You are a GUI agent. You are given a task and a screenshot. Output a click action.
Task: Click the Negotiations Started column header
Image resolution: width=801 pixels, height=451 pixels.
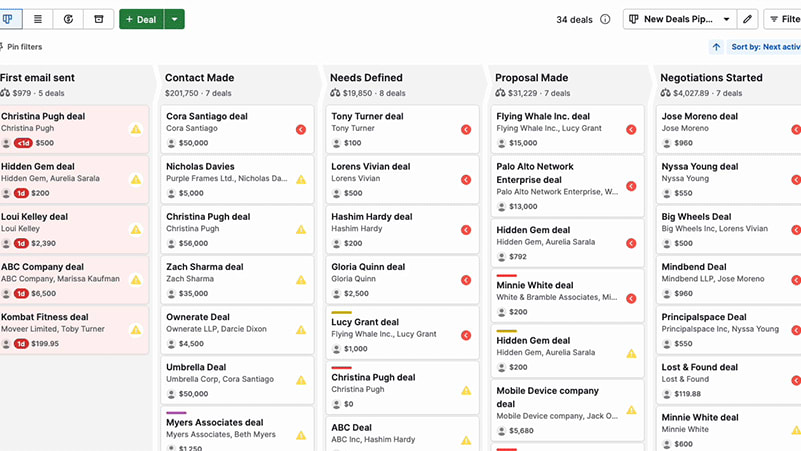(x=711, y=78)
